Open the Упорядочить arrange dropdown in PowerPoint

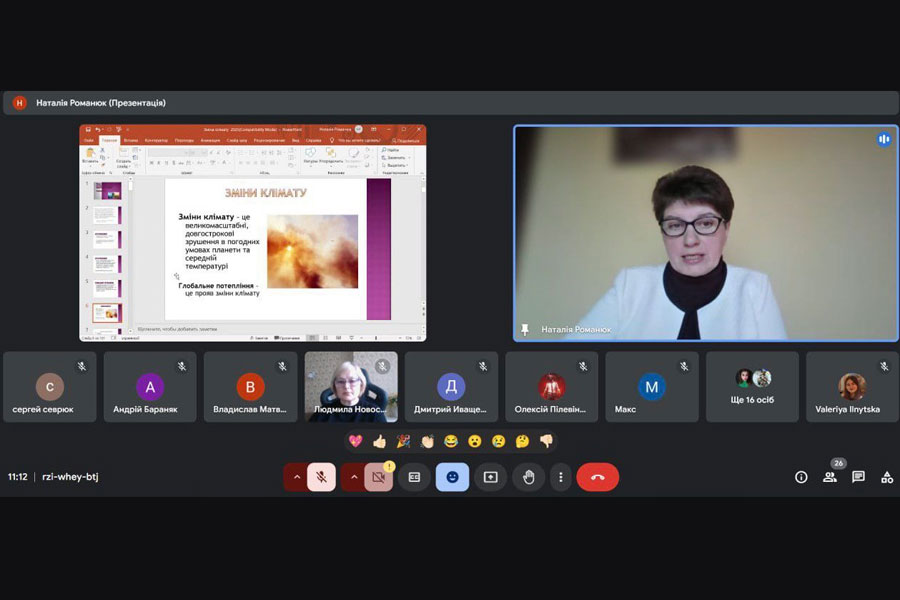click(331, 156)
